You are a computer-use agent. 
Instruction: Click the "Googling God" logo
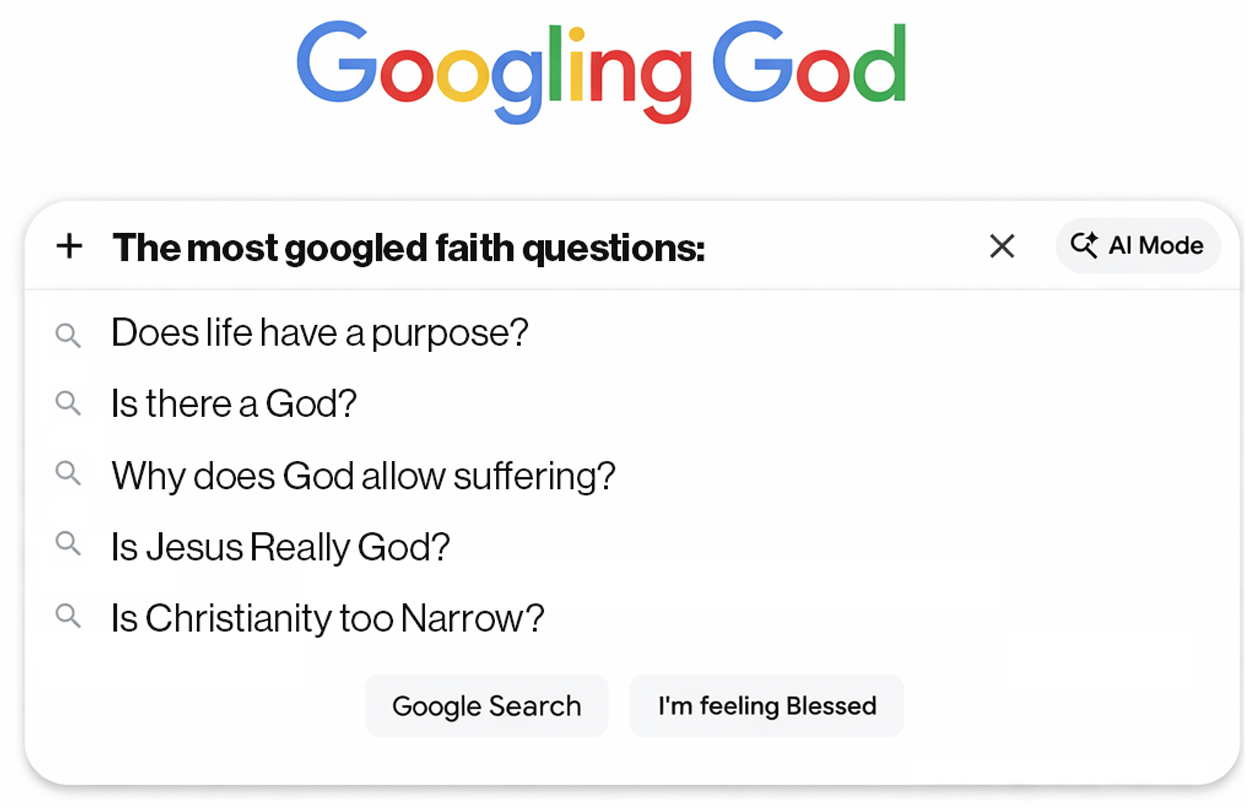(602, 70)
